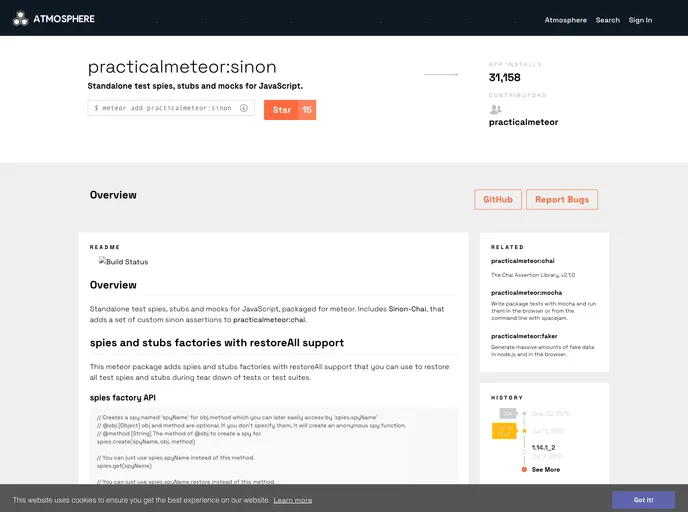Click the hollow circle marker beside 1.14.1_2

(524, 452)
